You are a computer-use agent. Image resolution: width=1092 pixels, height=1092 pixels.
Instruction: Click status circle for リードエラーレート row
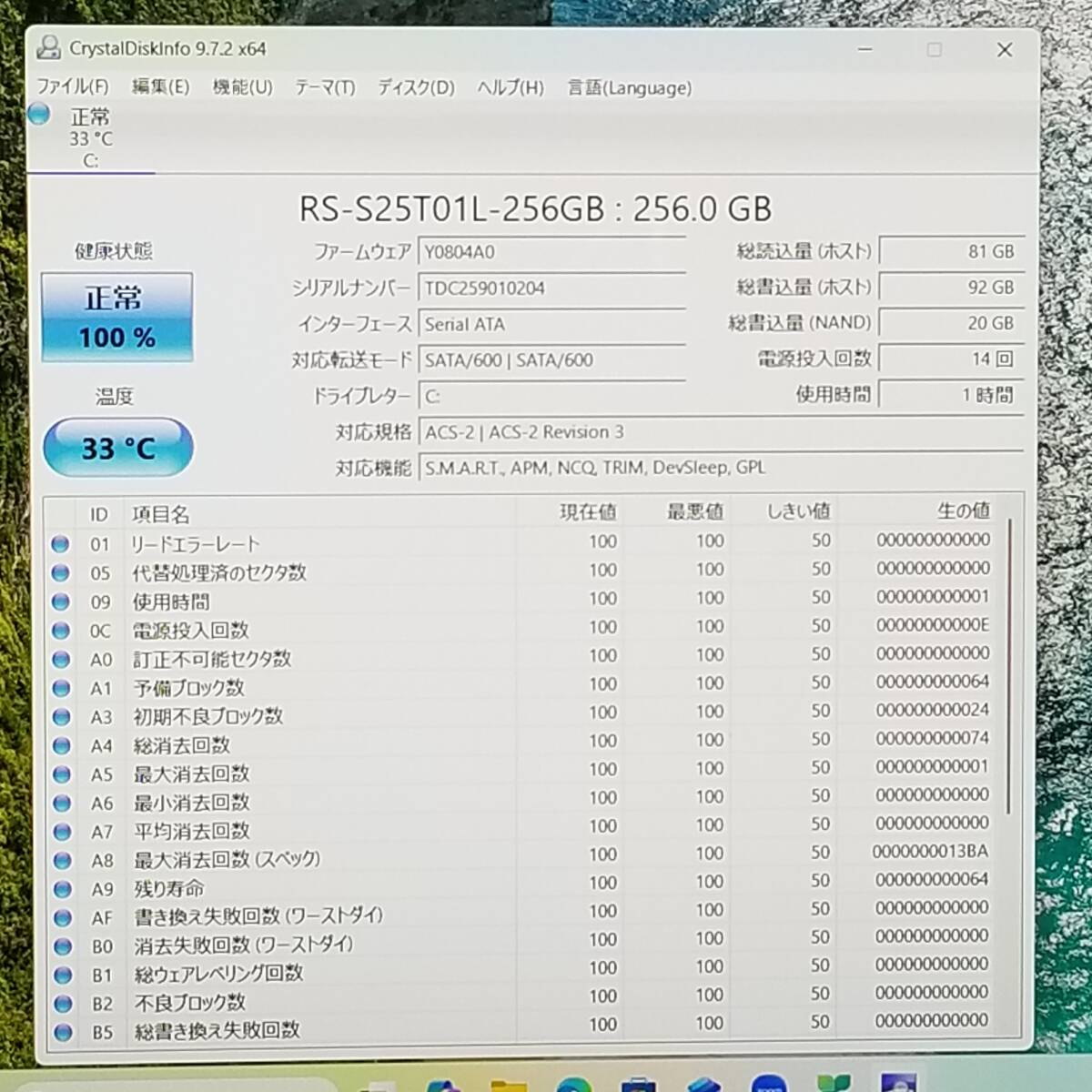(x=61, y=544)
